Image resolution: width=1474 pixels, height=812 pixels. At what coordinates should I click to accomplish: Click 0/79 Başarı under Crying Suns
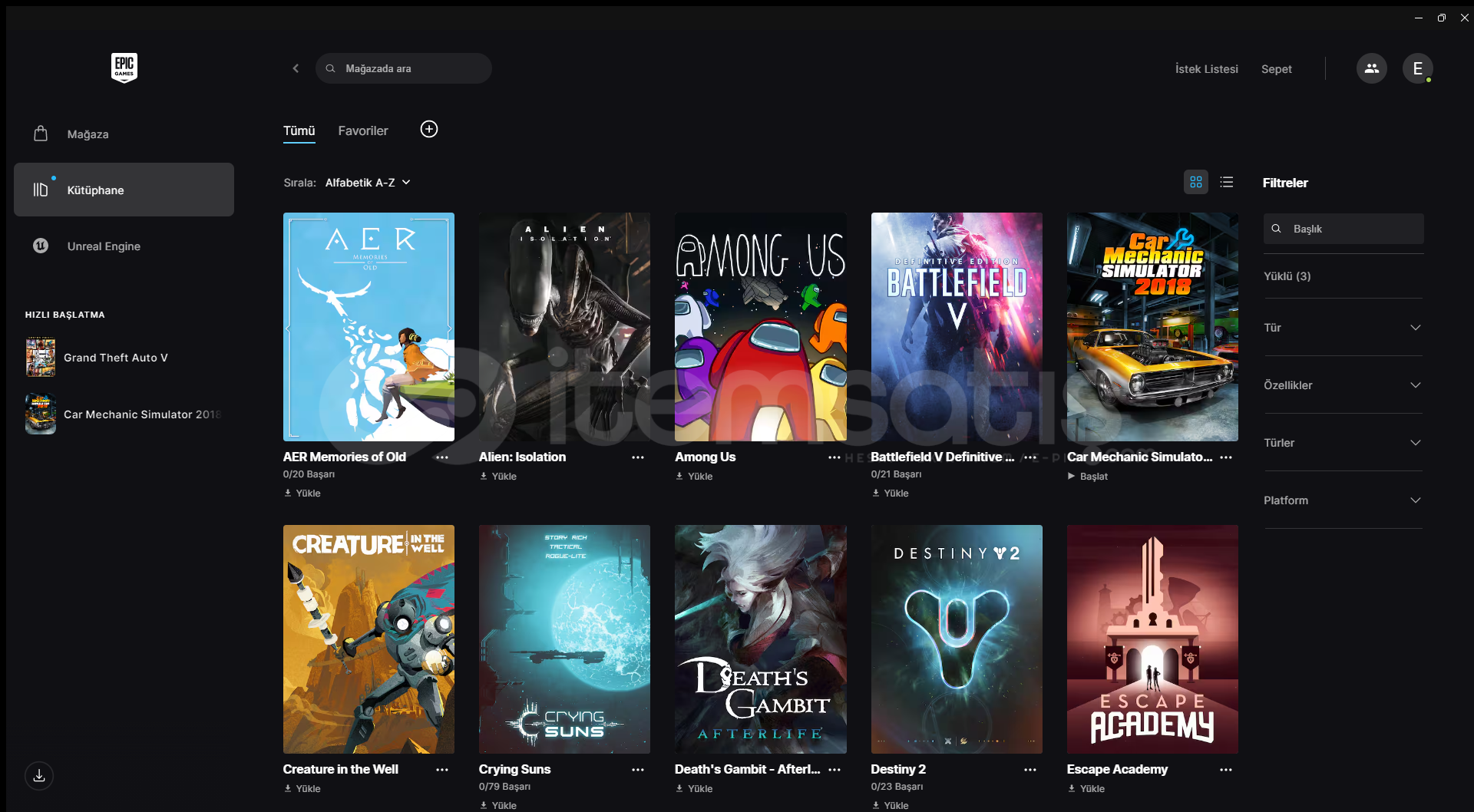504,787
